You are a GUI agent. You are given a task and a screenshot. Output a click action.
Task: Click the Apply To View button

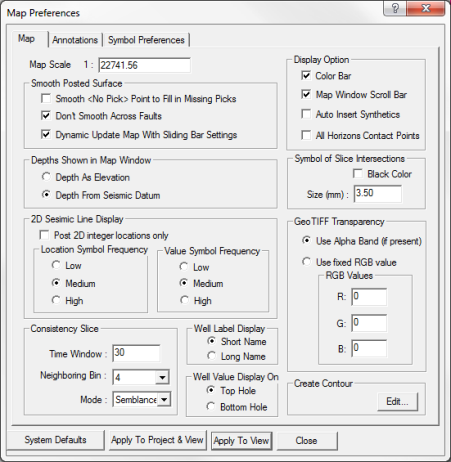pyautogui.click(x=242, y=441)
